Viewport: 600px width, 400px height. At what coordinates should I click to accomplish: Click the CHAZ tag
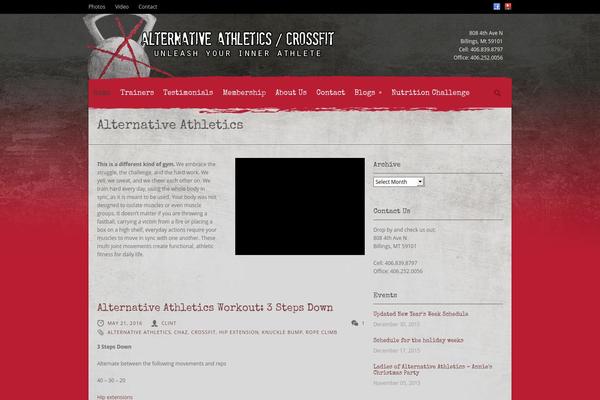[x=181, y=332]
